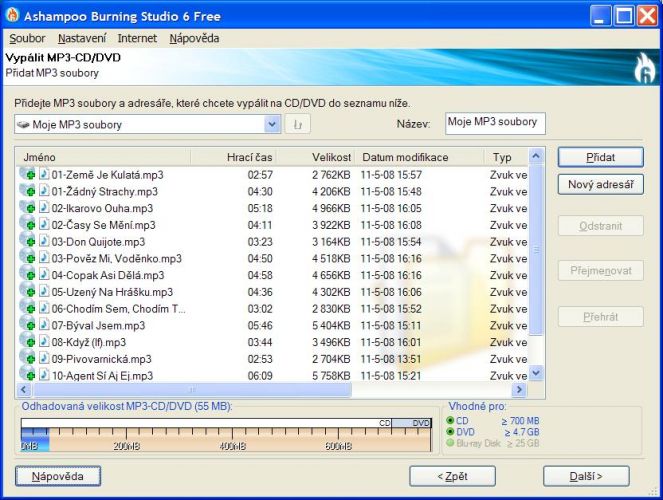Click the Přidat button
This screenshot has width=663, height=500.
click(x=600, y=157)
